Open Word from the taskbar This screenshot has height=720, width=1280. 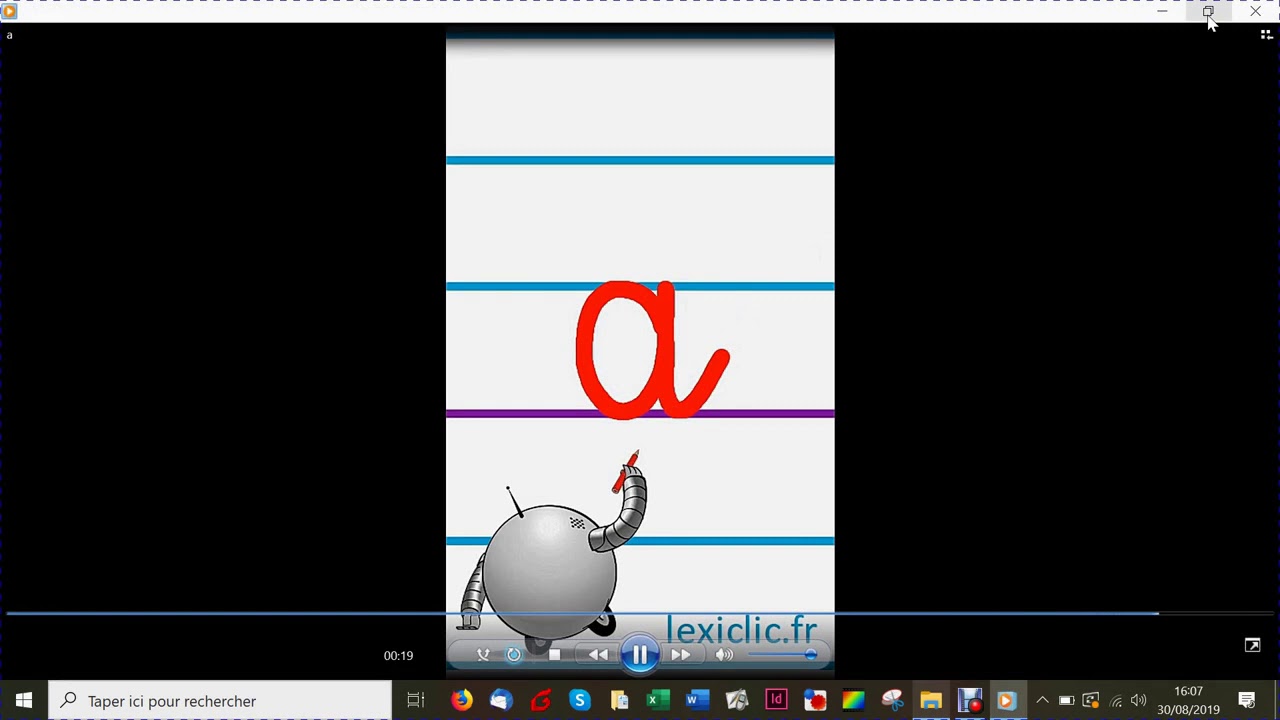696,701
